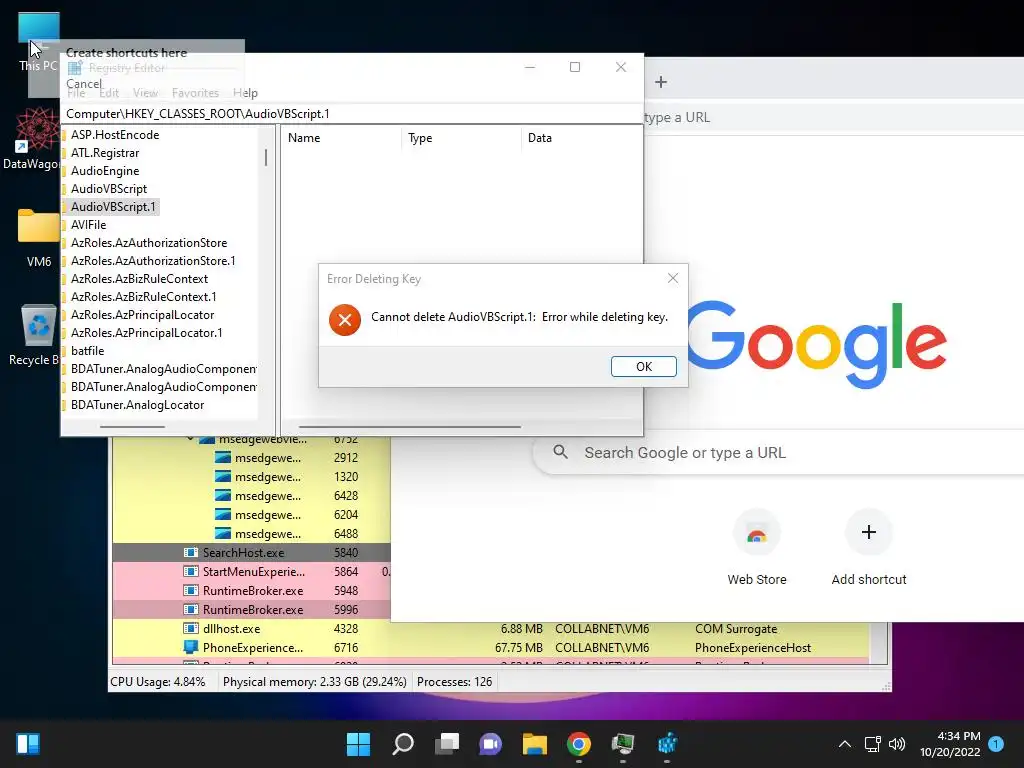Show hidden tray icons chevron
1024x768 pixels.
point(844,744)
